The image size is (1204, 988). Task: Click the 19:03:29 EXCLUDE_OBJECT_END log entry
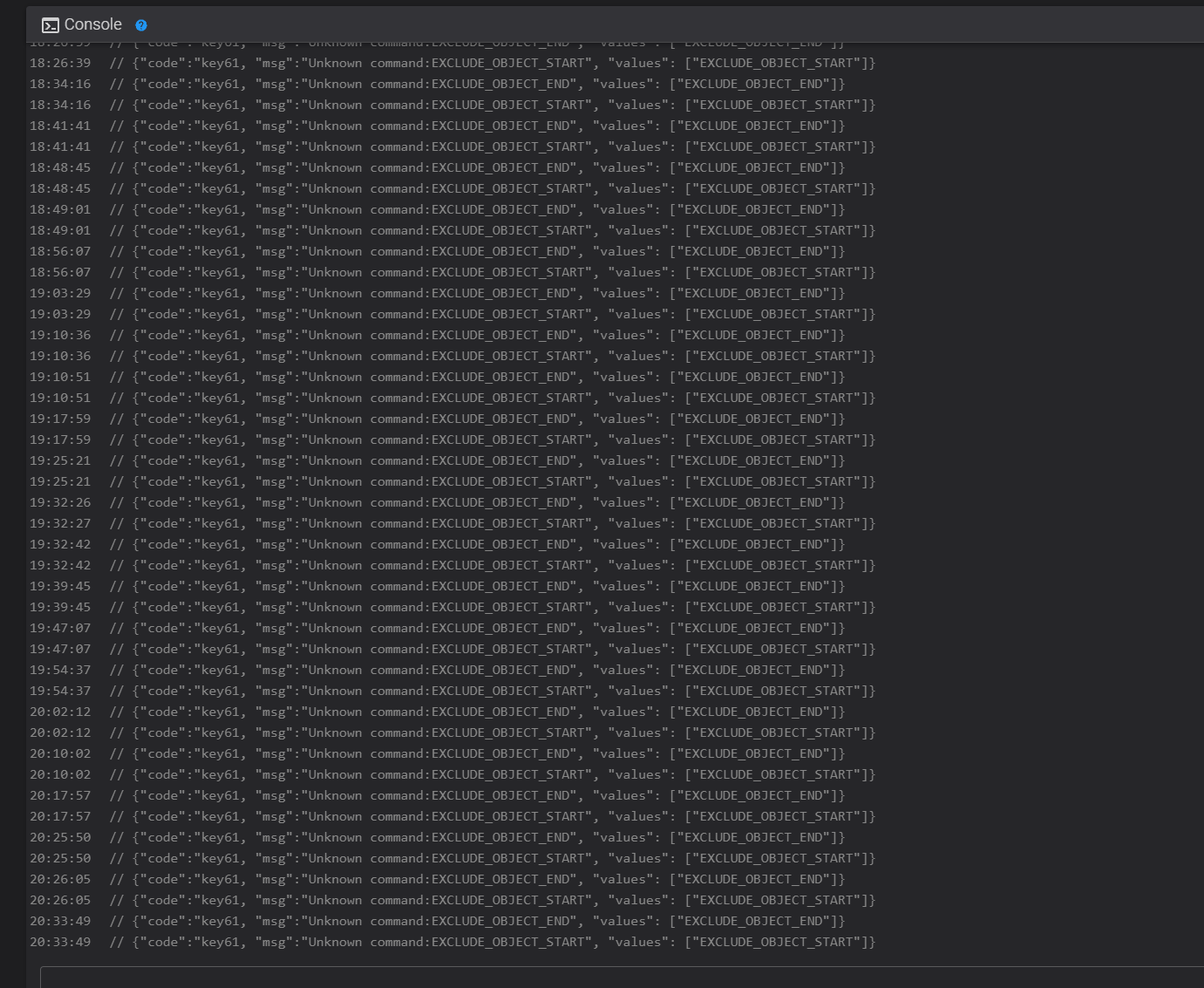click(436, 293)
